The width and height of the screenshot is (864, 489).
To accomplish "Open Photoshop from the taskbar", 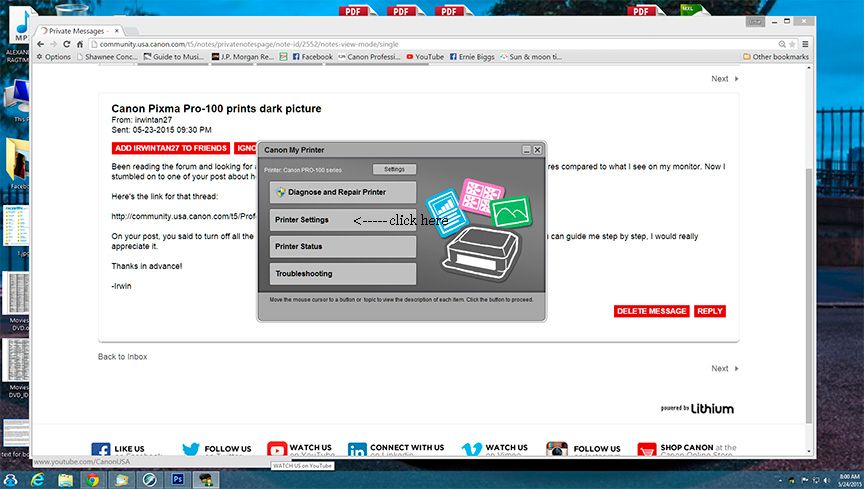I will click(178, 479).
